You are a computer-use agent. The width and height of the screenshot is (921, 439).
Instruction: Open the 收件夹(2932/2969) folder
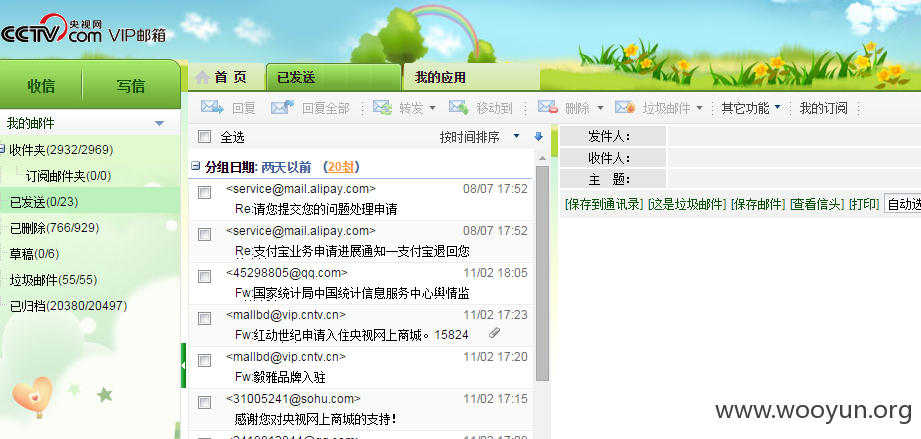[61, 150]
